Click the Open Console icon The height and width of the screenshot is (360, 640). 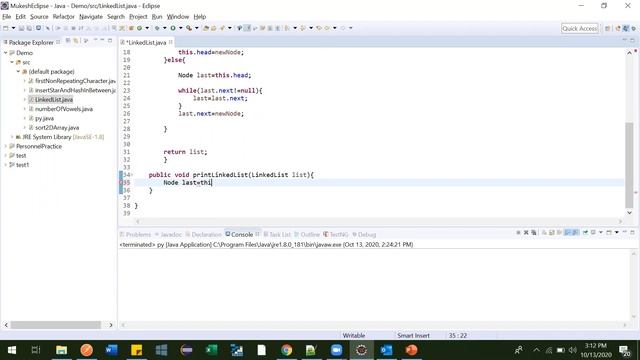(x=609, y=233)
